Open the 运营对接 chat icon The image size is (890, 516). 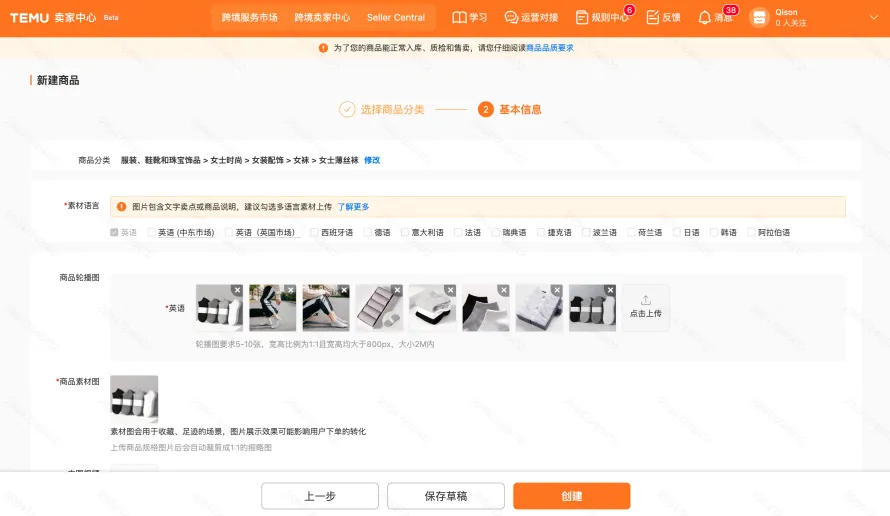click(511, 18)
